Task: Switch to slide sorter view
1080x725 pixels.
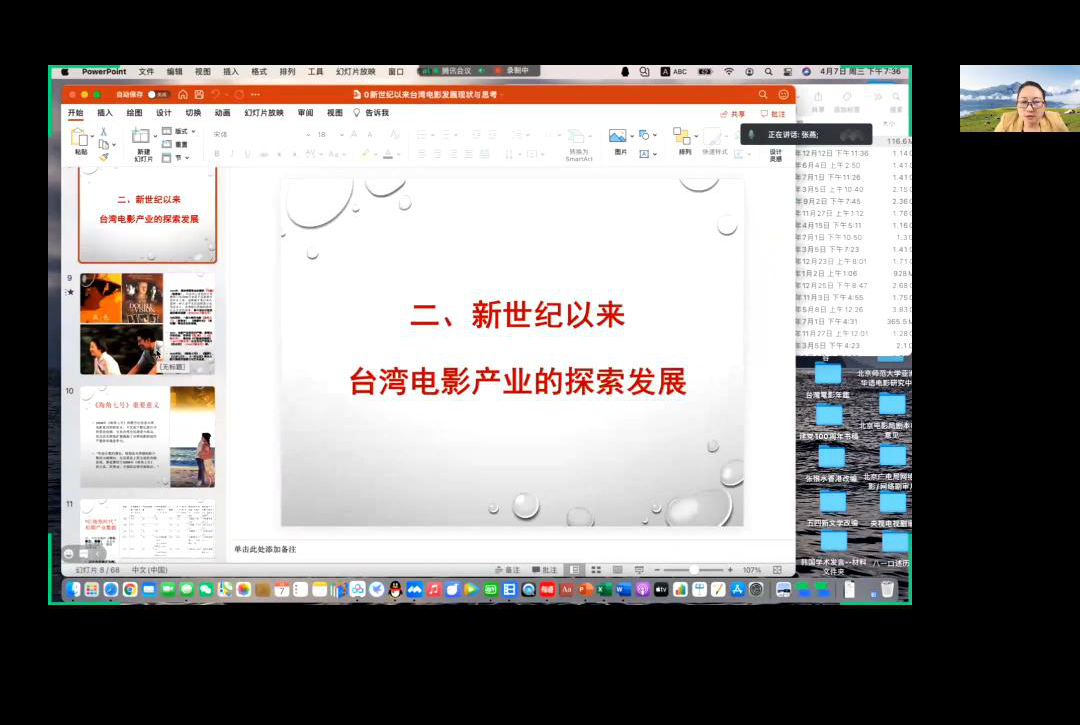Action: click(595, 570)
